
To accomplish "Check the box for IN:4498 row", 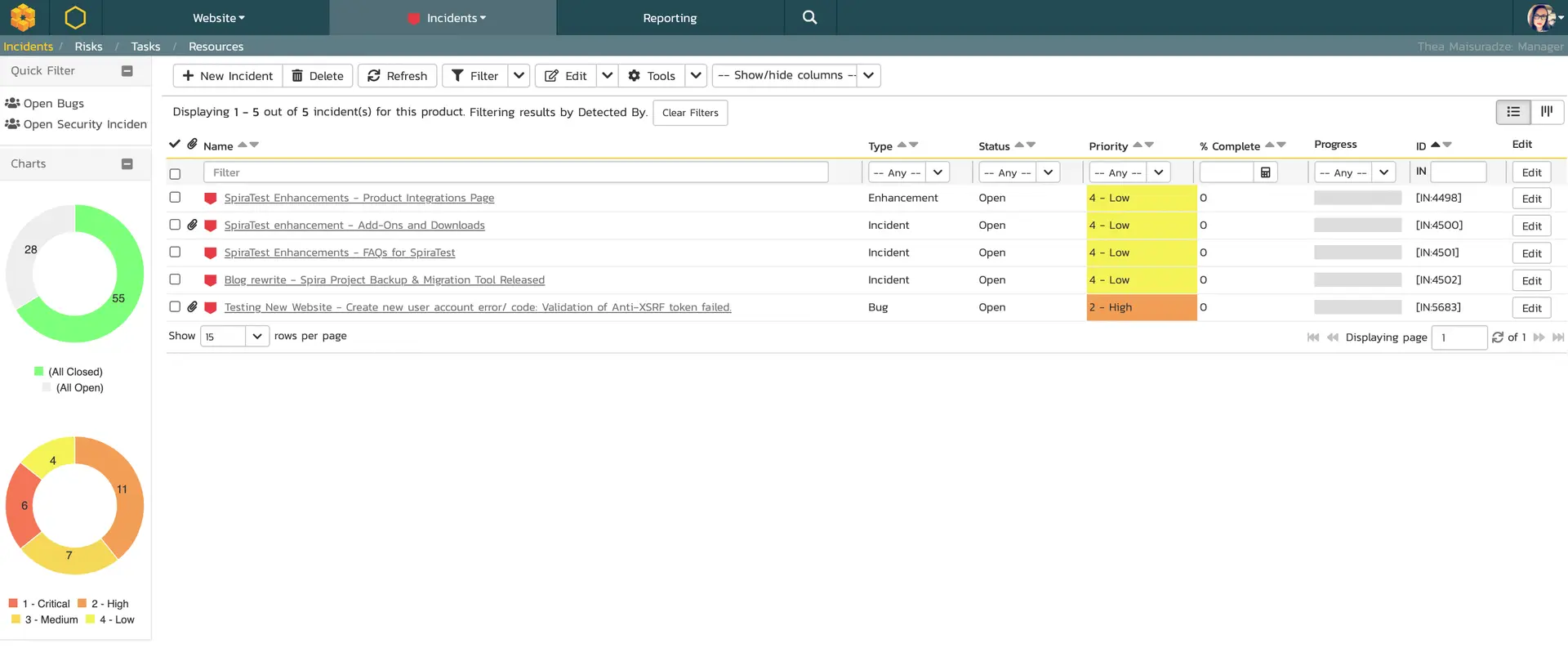I will click(x=175, y=197).
